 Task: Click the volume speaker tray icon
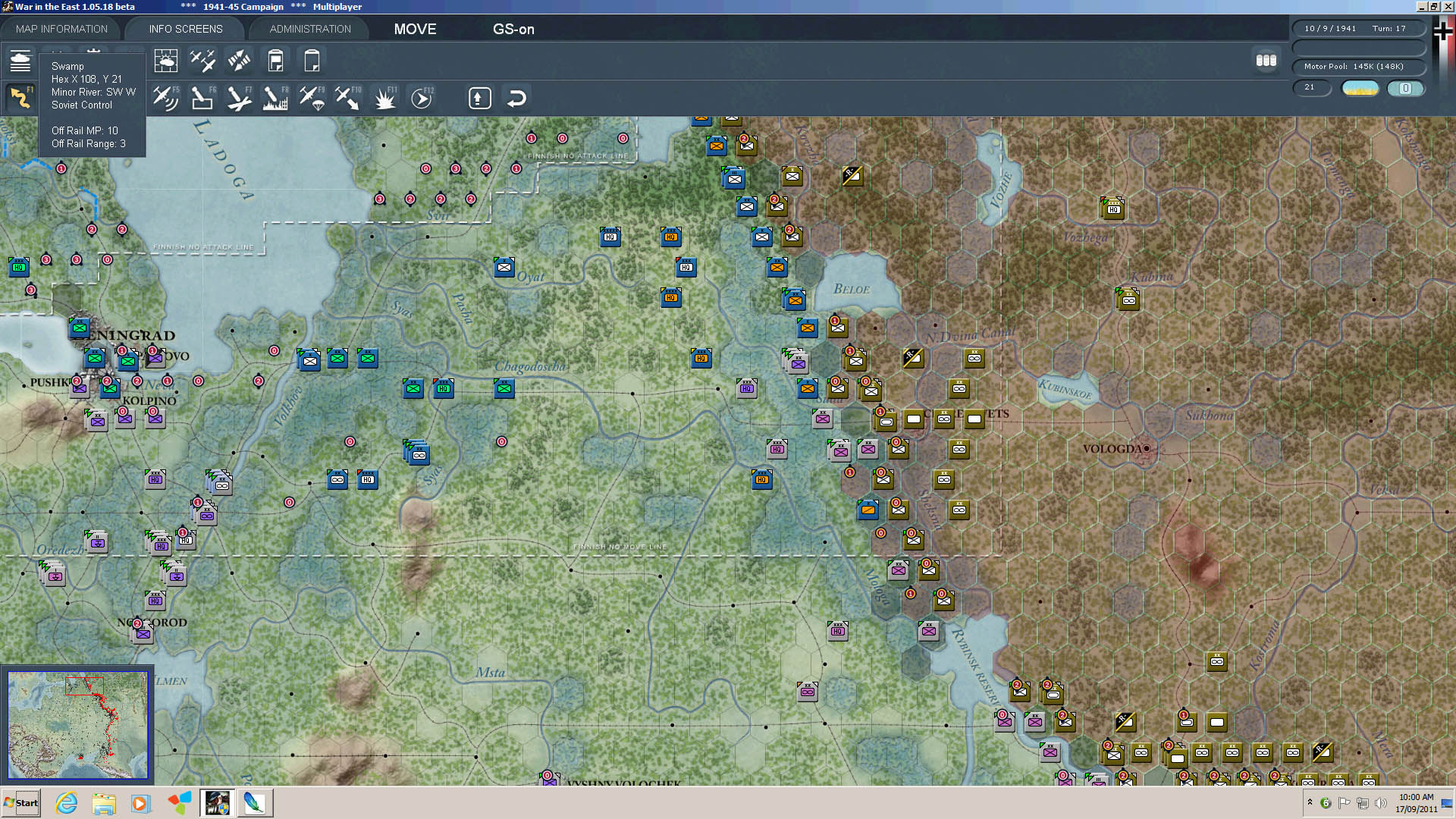pyautogui.click(x=1381, y=802)
